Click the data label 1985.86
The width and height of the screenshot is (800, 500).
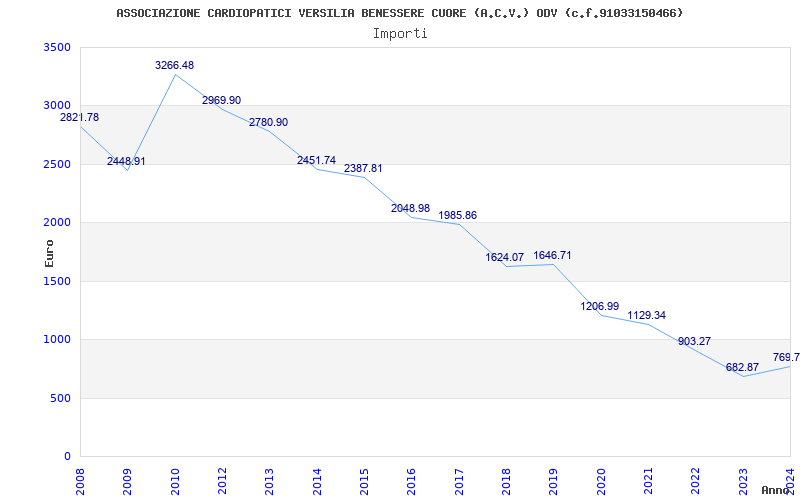click(458, 215)
